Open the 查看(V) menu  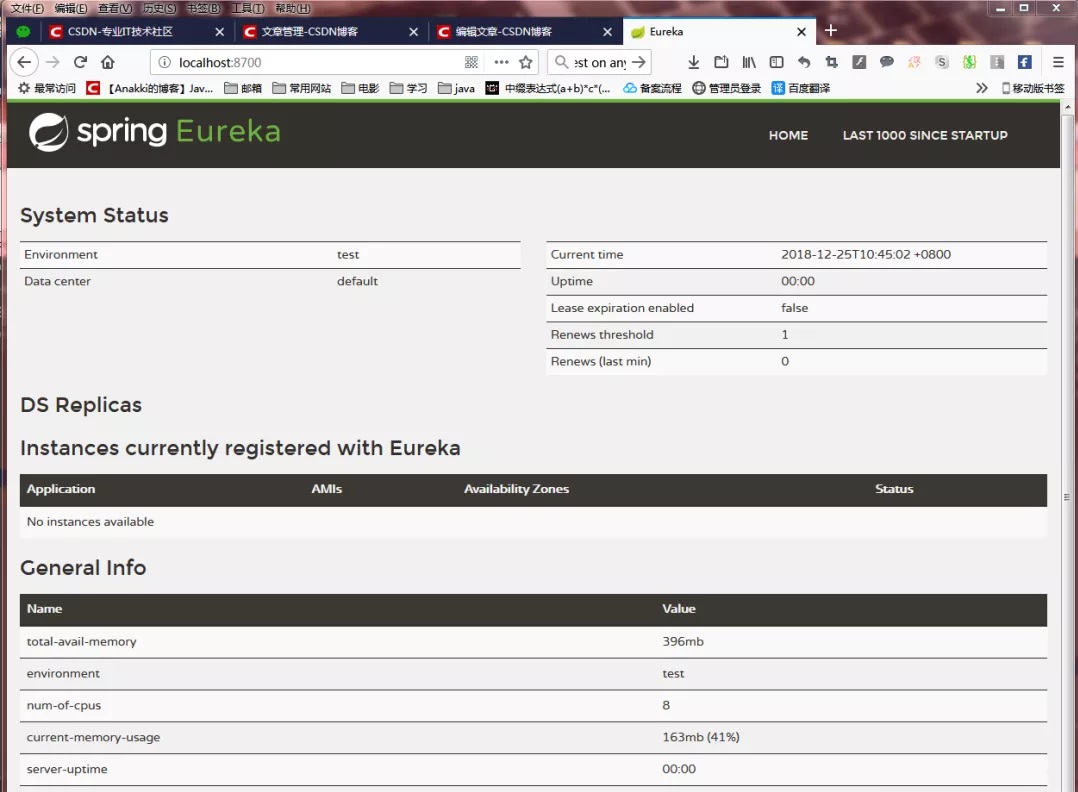pos(115,8)
